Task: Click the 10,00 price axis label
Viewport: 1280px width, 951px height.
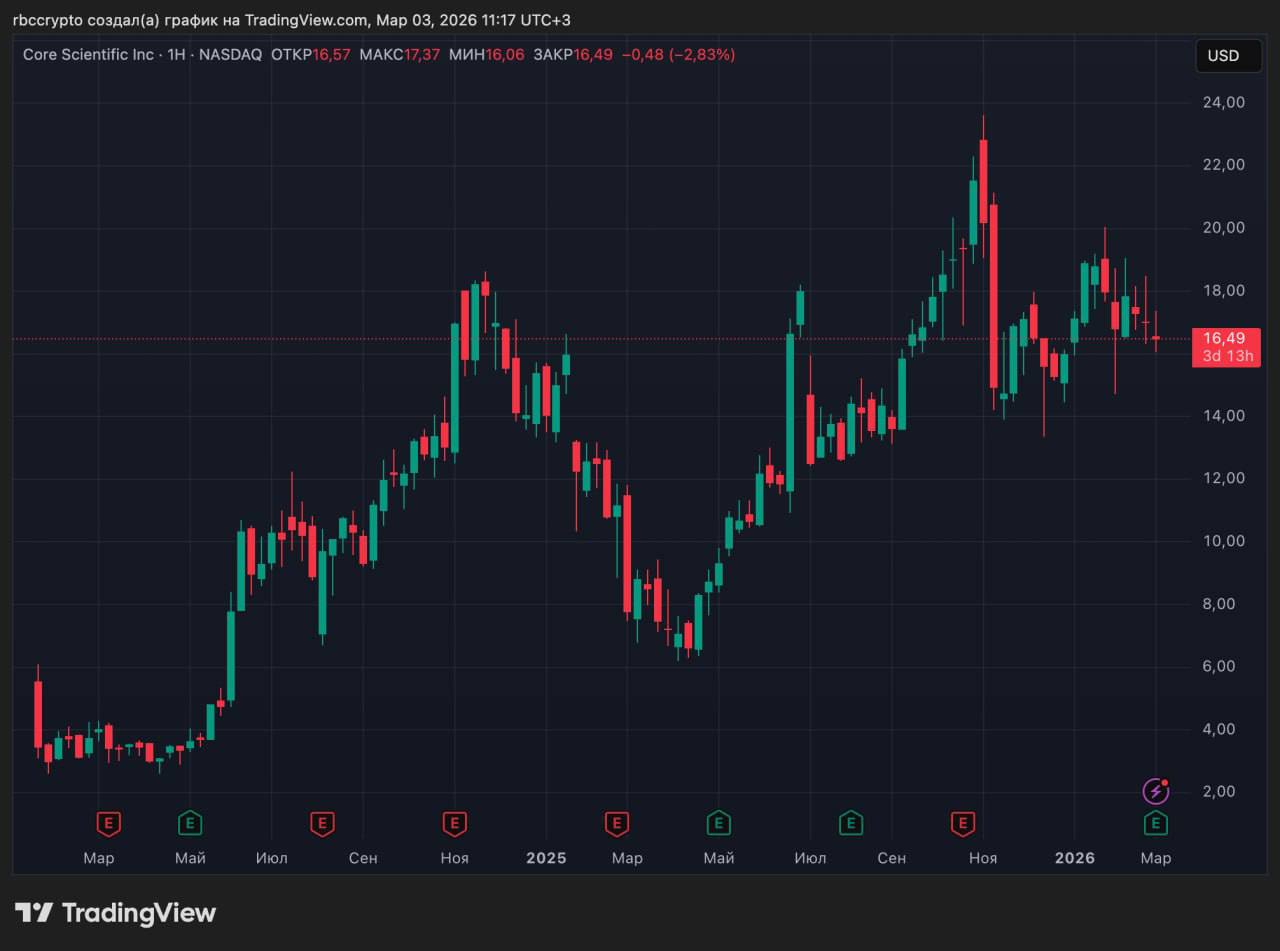Action: [x=1224, y=541]
